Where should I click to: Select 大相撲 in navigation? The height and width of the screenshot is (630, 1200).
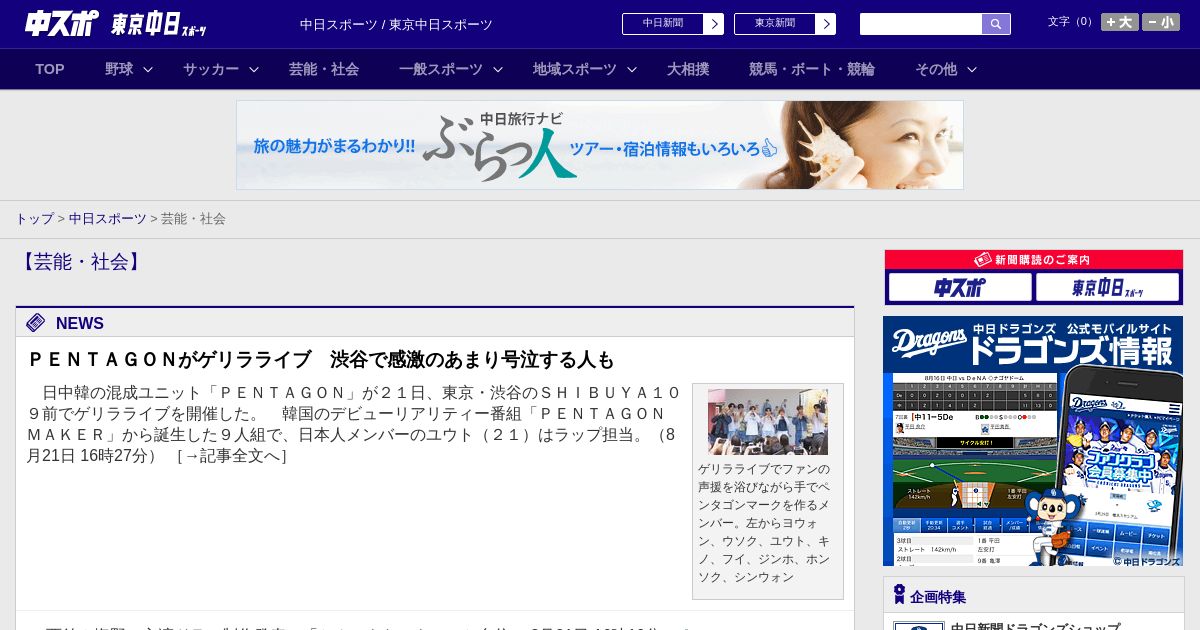688,69
